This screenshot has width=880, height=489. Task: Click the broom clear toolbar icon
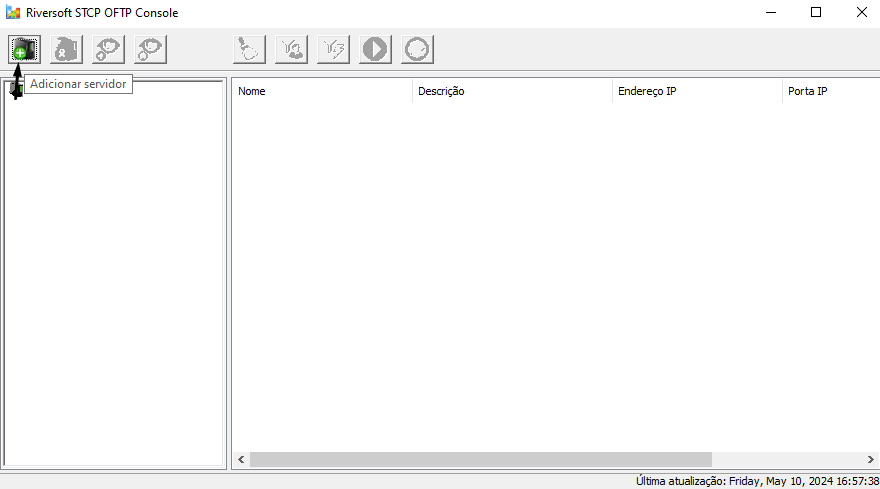pos(249,49)
